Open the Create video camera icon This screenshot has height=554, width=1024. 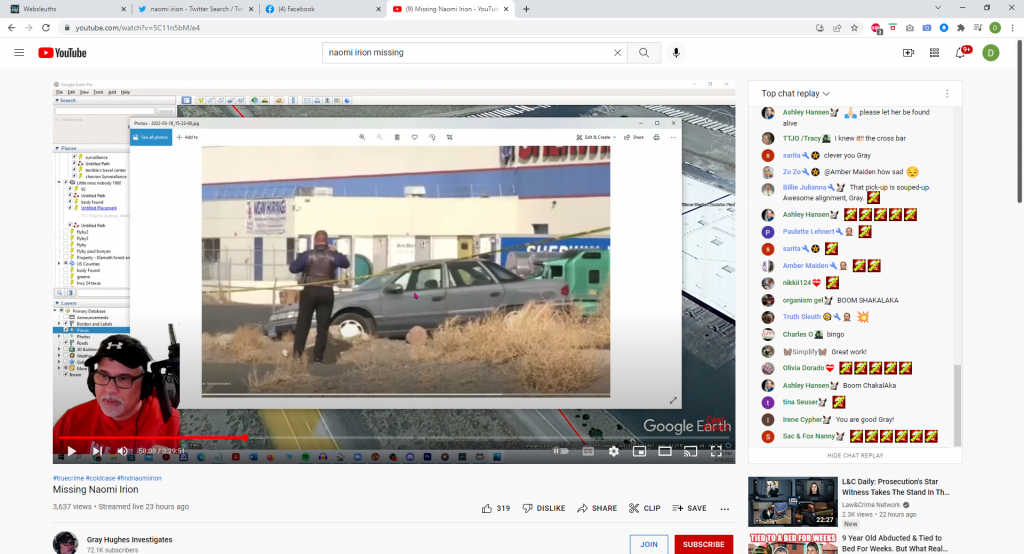[x=908, y=53]
